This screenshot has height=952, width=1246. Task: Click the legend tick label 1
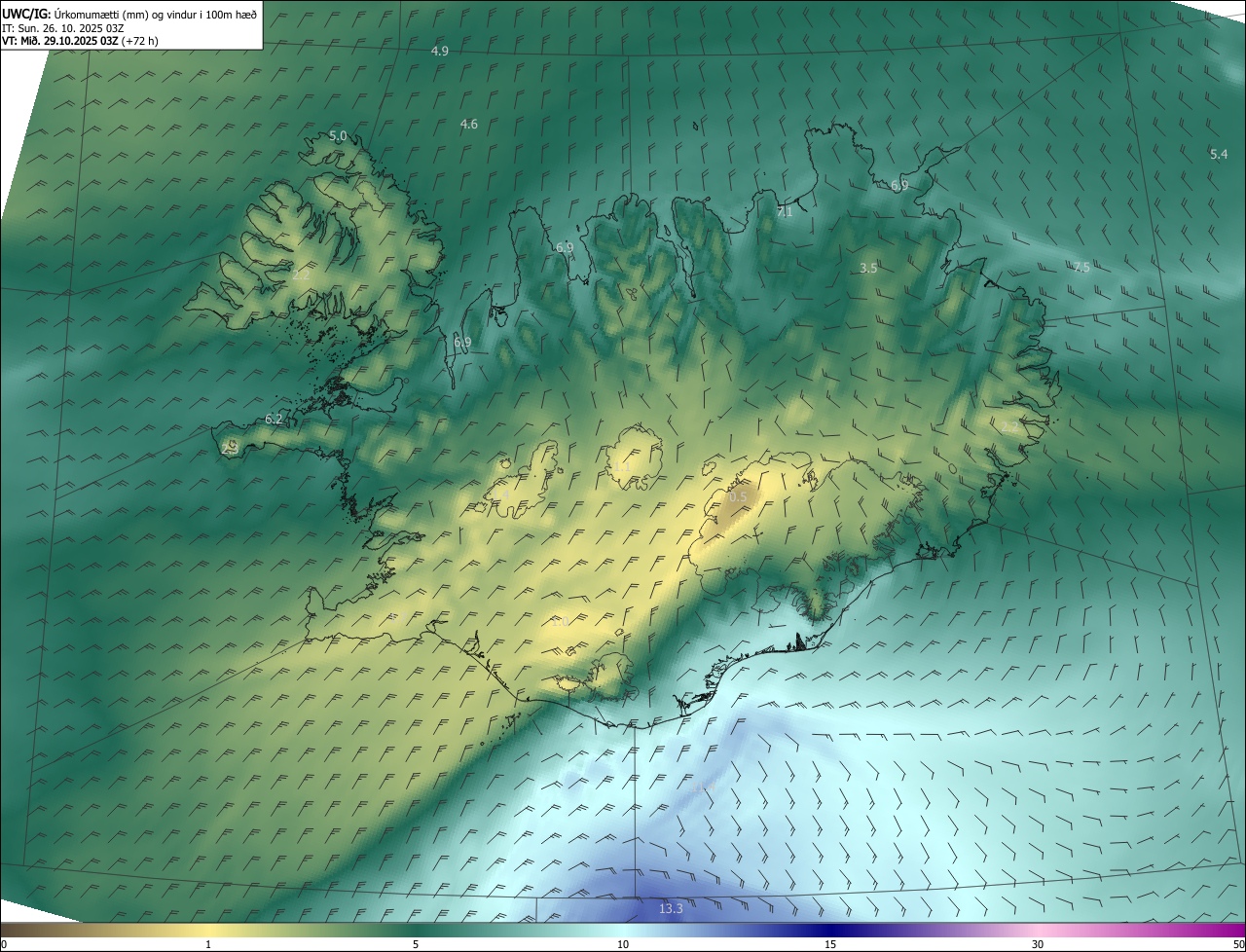click(208, 945)
